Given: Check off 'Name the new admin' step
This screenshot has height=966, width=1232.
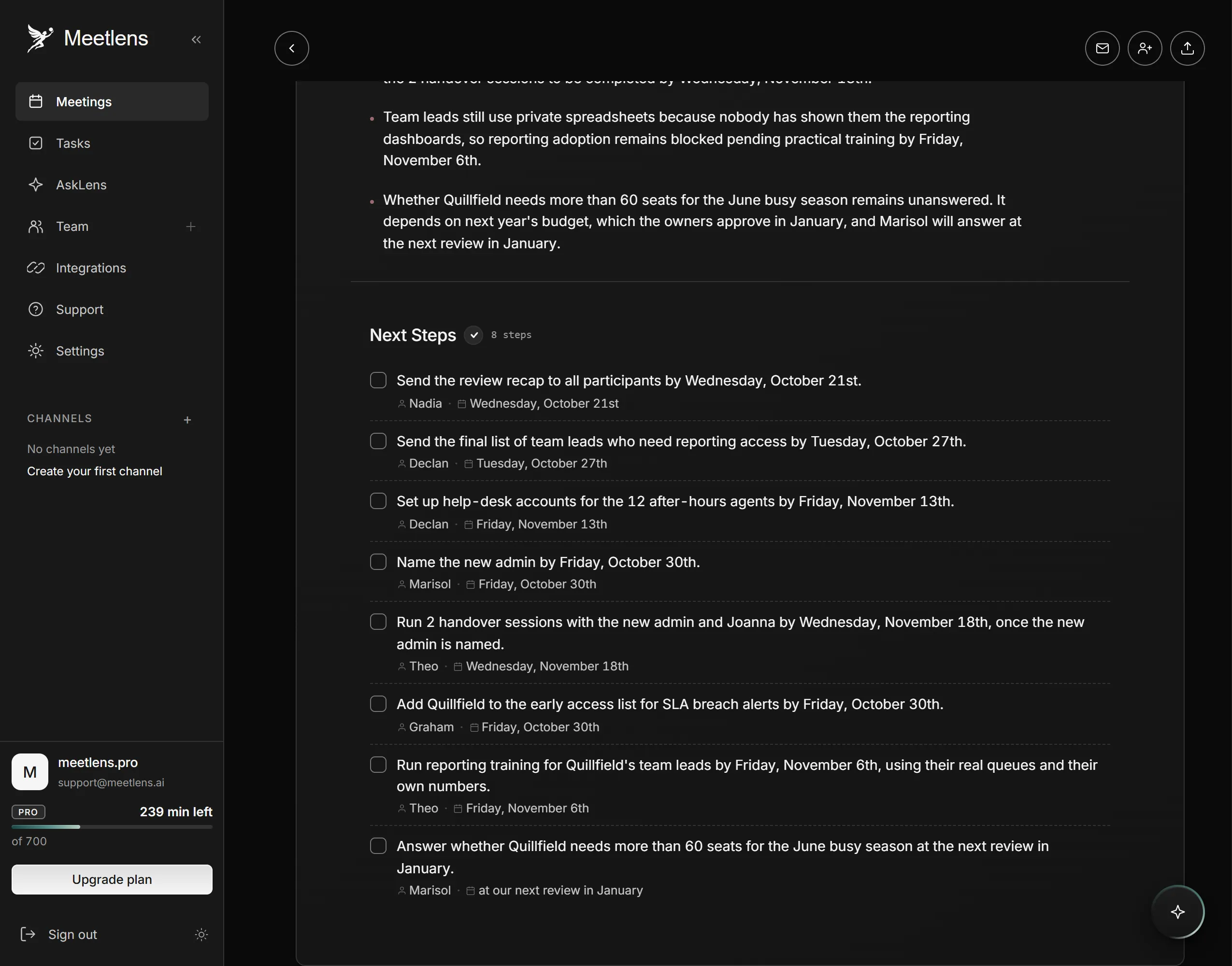Looking at the screenshot, I should pyautogui.click(x=378, y=562).
